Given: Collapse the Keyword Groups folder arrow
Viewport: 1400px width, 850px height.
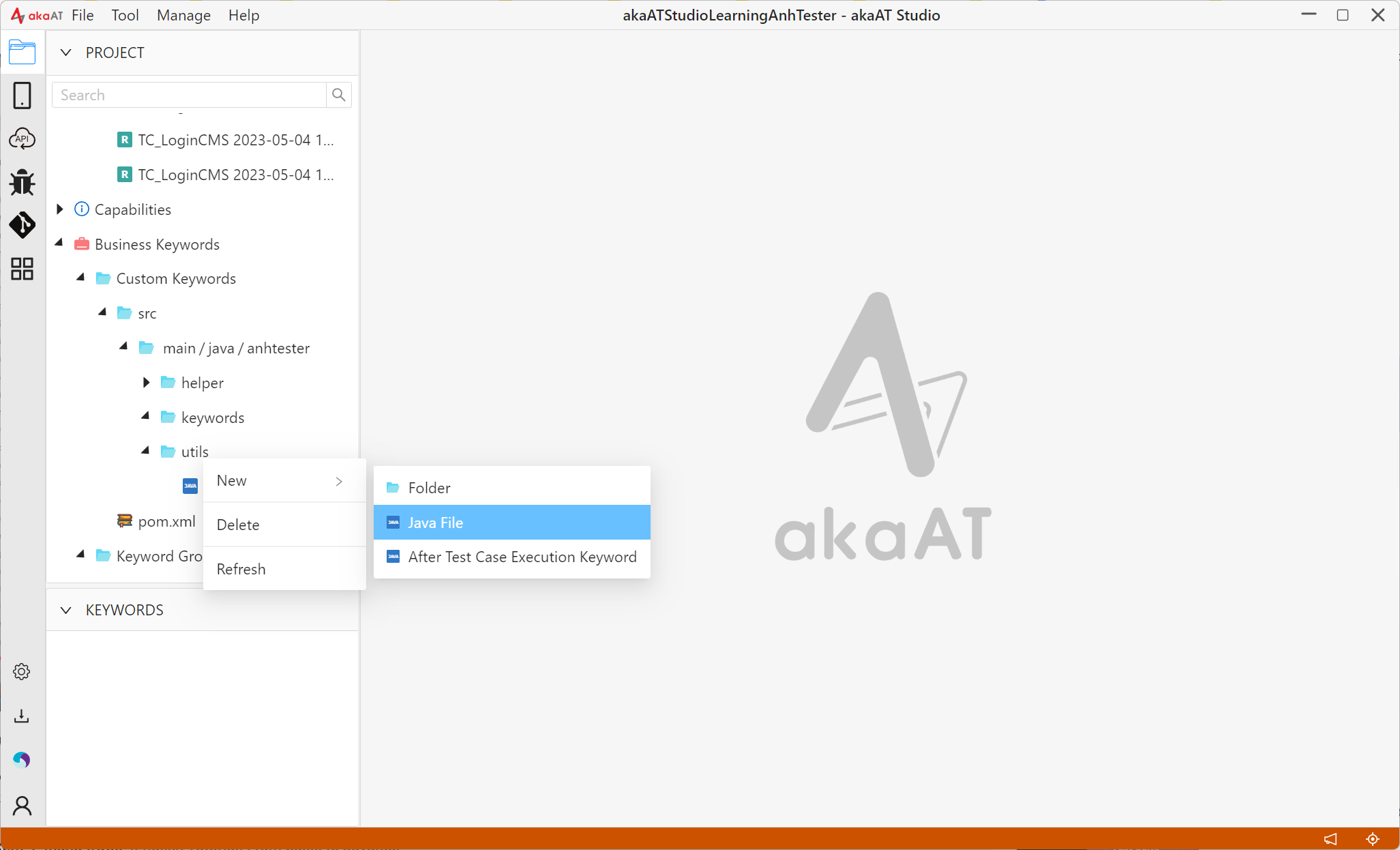Looking at the screenshot, I should (81, 555).
